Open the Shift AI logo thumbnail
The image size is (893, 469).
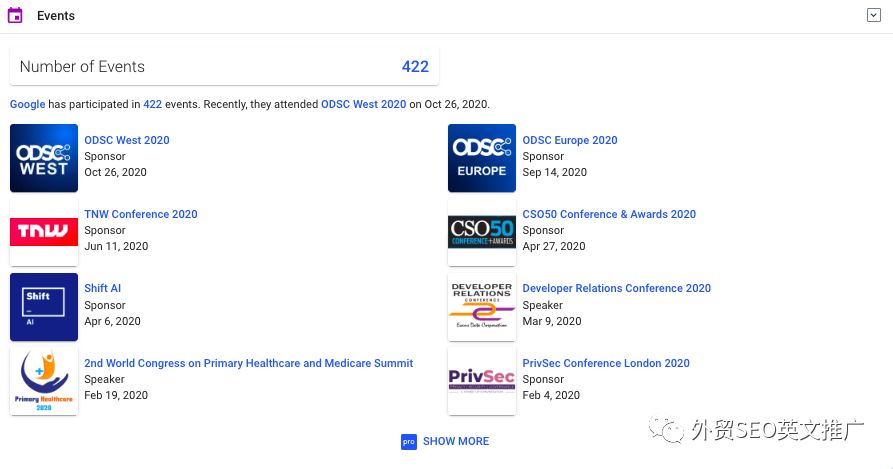44,307
